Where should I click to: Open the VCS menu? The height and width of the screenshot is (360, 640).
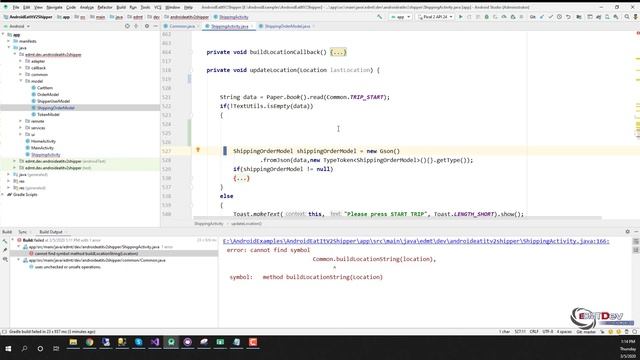(x=158, y=7)
